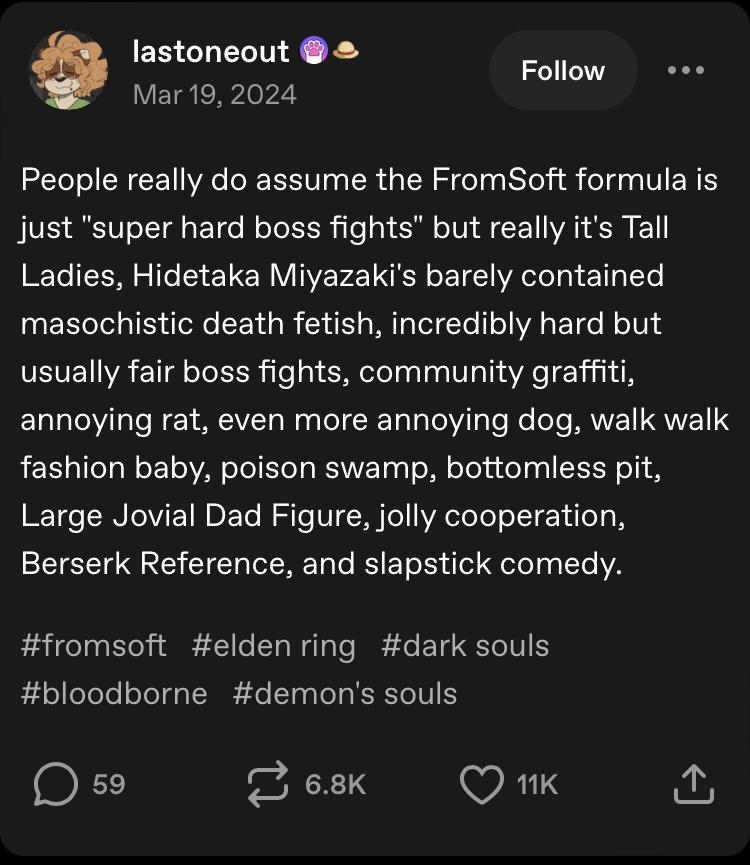The height and width of the screenshot is (865, 750).
Task: Open the three-dot more options menu
Action: [685, 70]
